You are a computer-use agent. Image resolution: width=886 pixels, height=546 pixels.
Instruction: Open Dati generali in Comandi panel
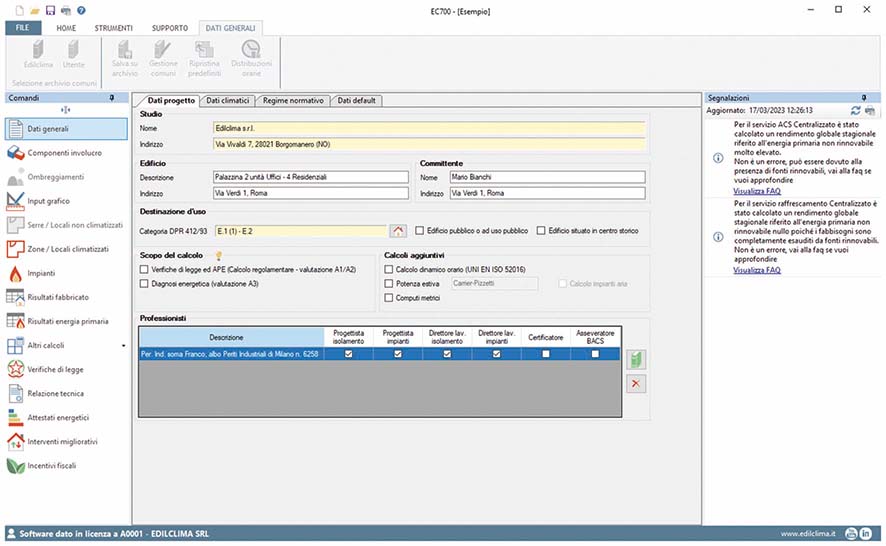pos(67,129)
